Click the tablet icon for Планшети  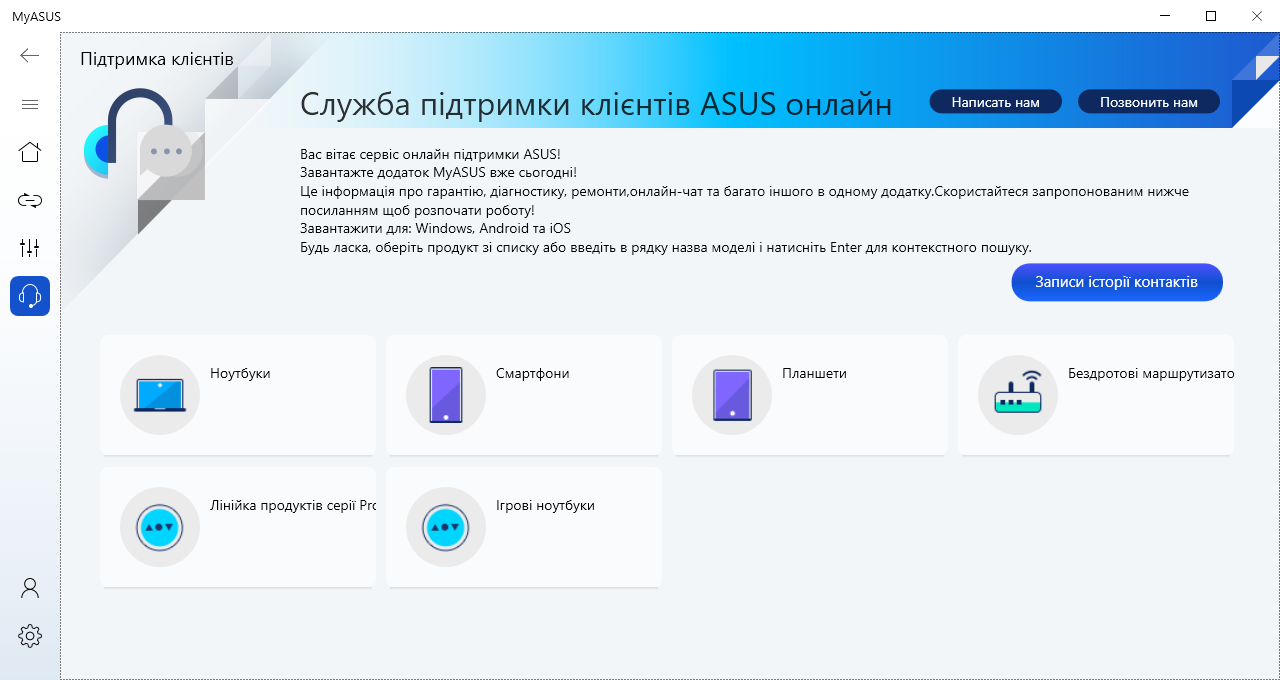(x=732, y=395)
